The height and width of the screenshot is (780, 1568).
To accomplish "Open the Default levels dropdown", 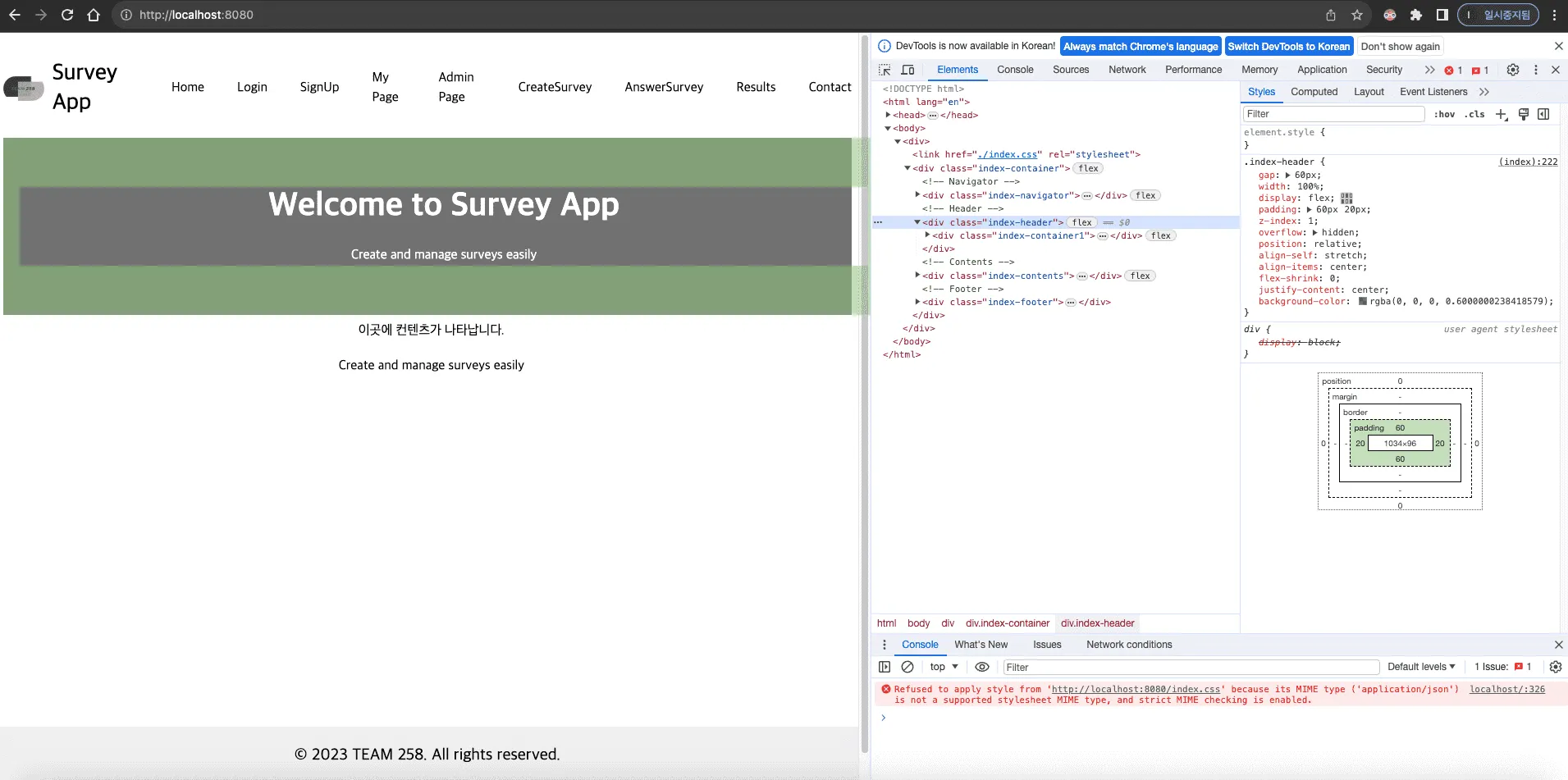I will point(1421,667).
